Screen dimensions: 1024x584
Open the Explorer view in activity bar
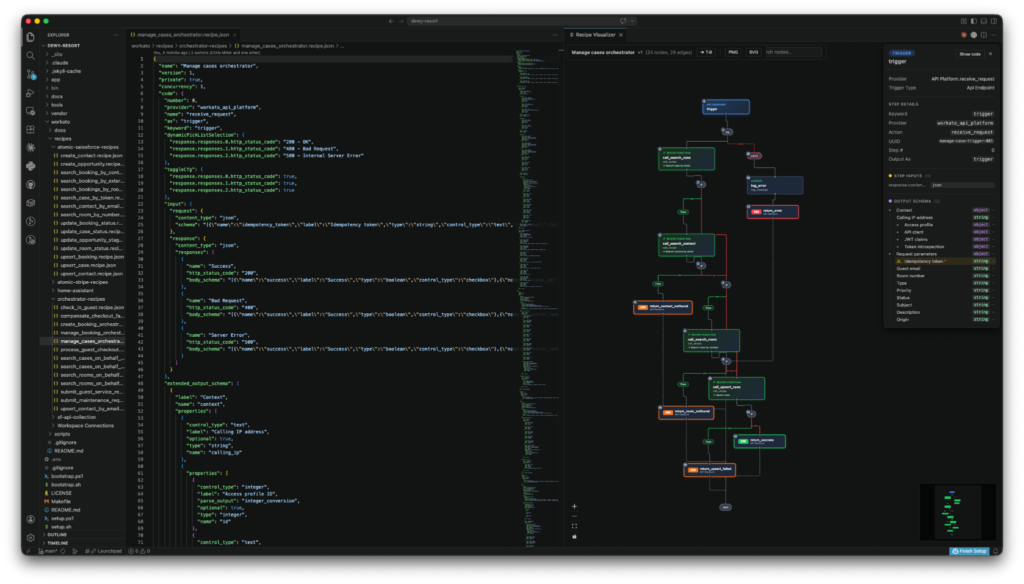tap(31, 37)
